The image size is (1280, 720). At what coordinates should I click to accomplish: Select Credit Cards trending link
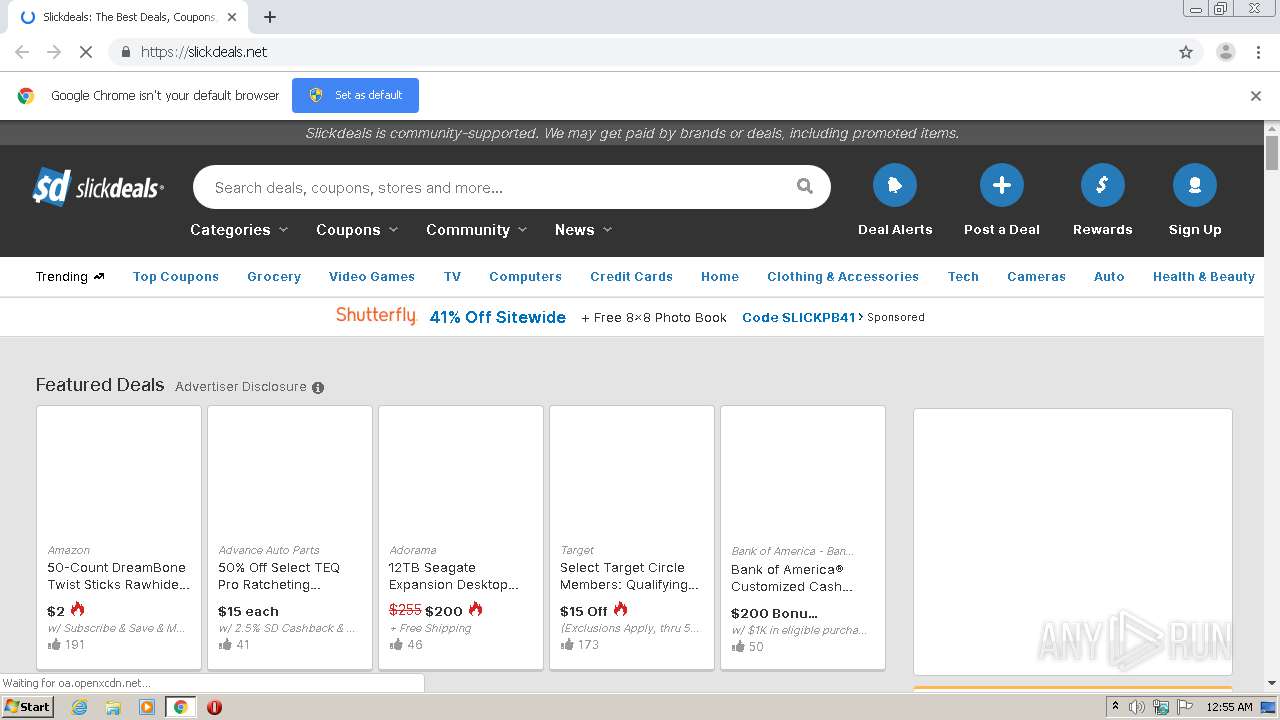[x=631, y=277]
